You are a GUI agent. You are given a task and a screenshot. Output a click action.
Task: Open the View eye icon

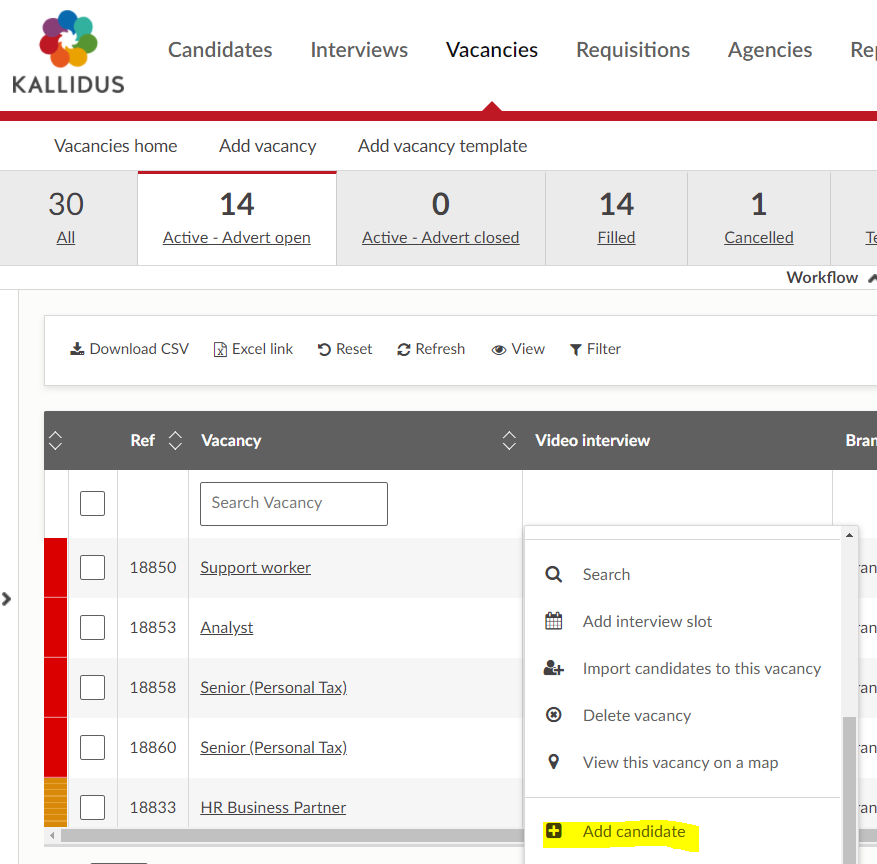(499, 349)
